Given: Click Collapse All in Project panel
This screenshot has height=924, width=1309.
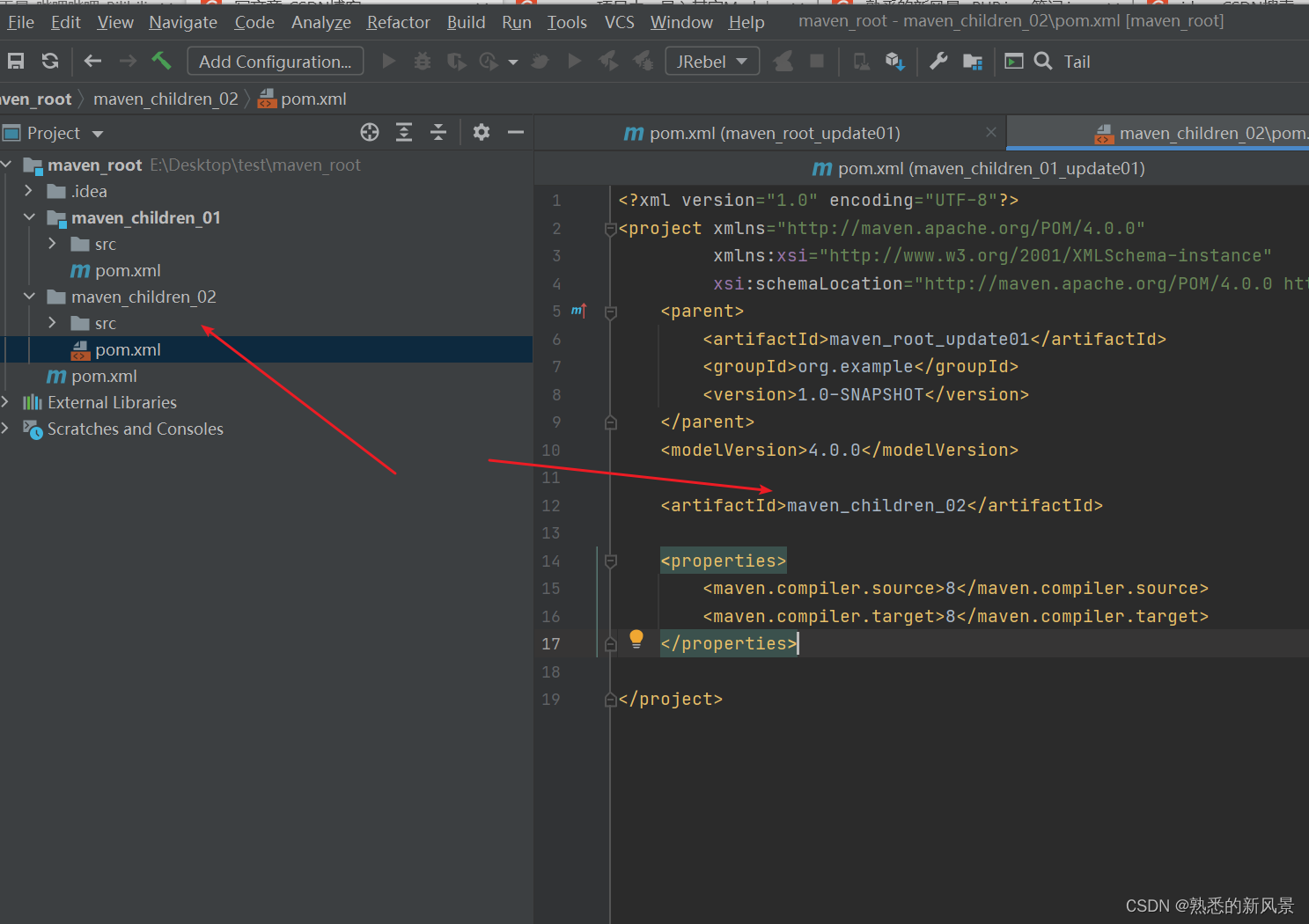Looking at the screenshot, I should coord(438,132).
